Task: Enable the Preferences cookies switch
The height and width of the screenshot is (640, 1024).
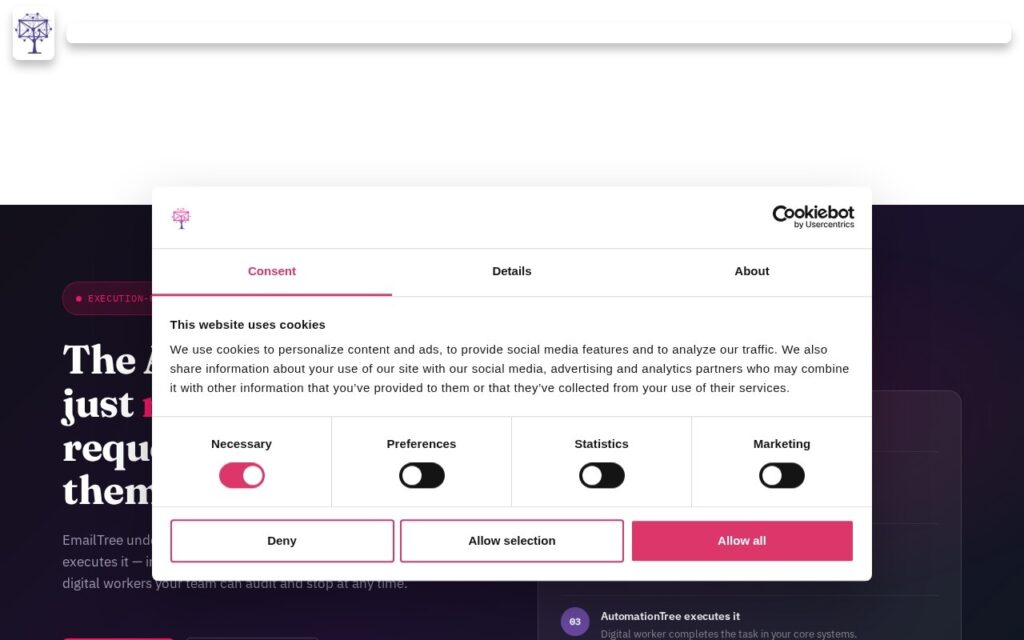Action: pyautogui.click(x=422, y=475)
